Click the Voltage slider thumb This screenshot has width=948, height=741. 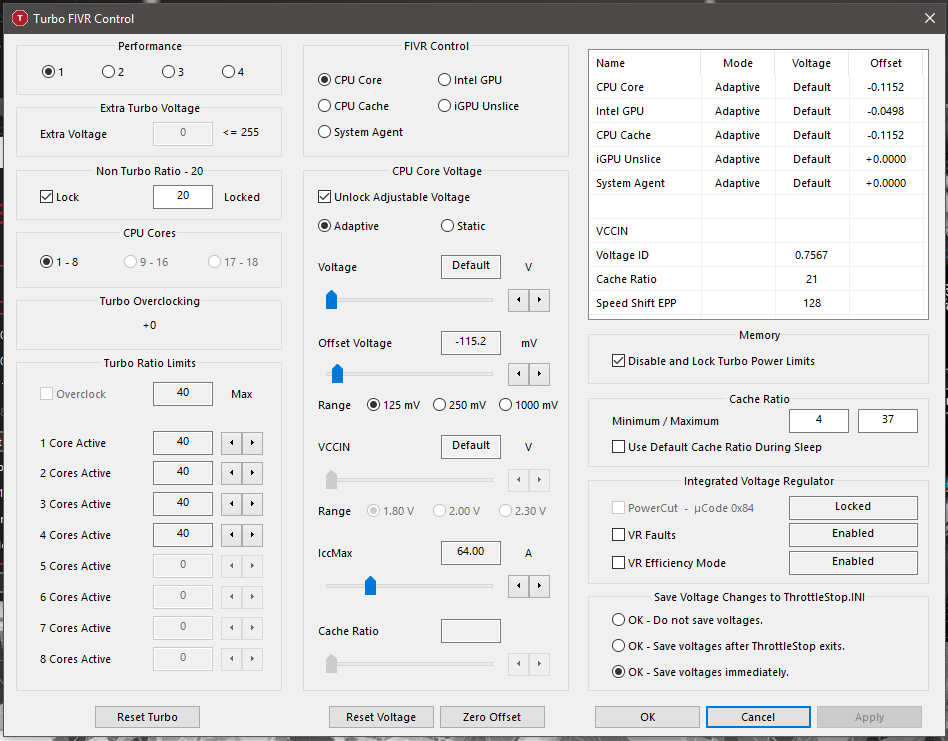331,299
